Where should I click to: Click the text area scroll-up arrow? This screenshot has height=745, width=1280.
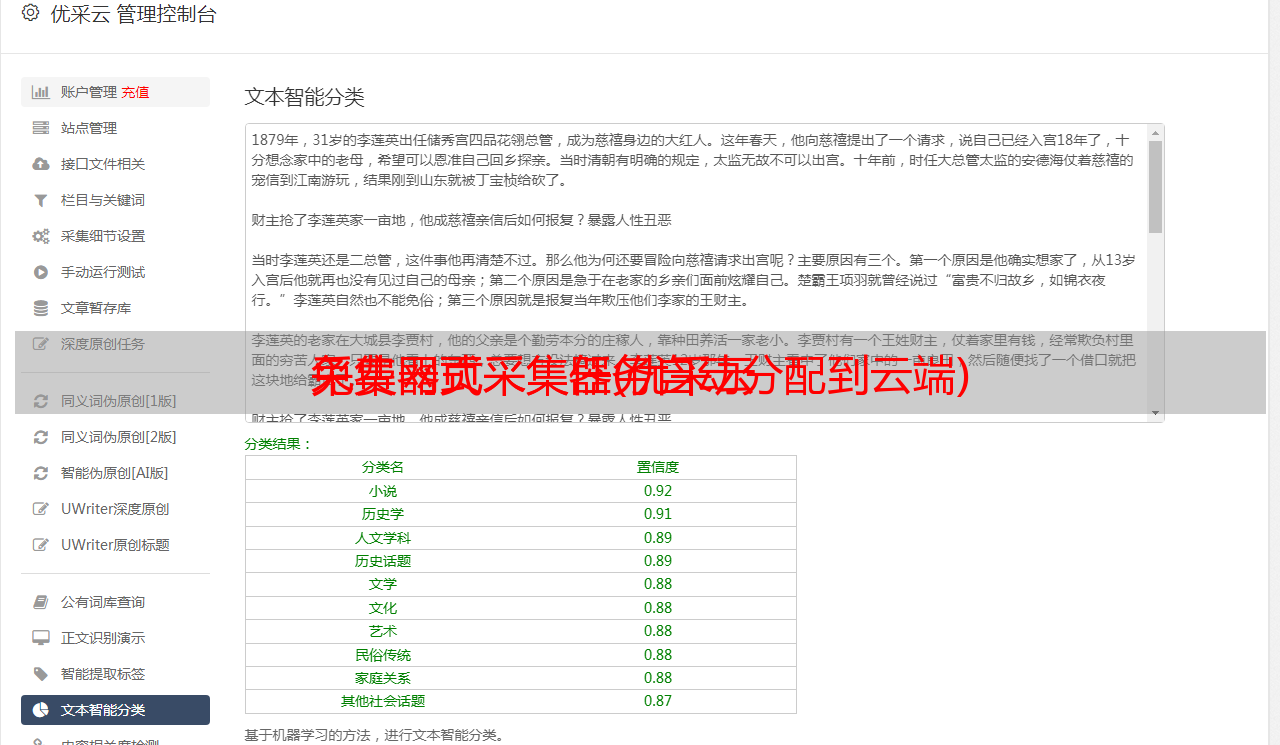coord(1155,132)
